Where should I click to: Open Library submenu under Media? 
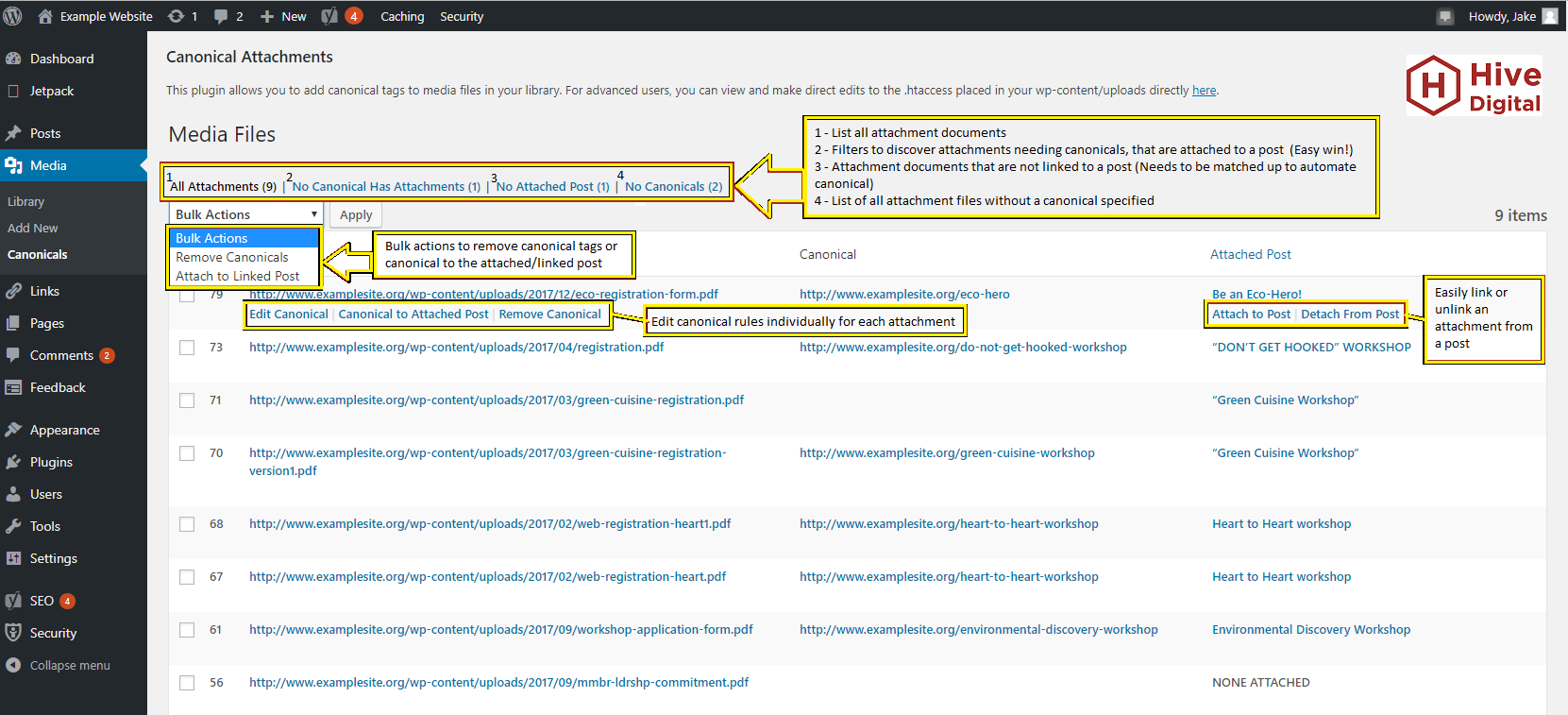(26, 202)
